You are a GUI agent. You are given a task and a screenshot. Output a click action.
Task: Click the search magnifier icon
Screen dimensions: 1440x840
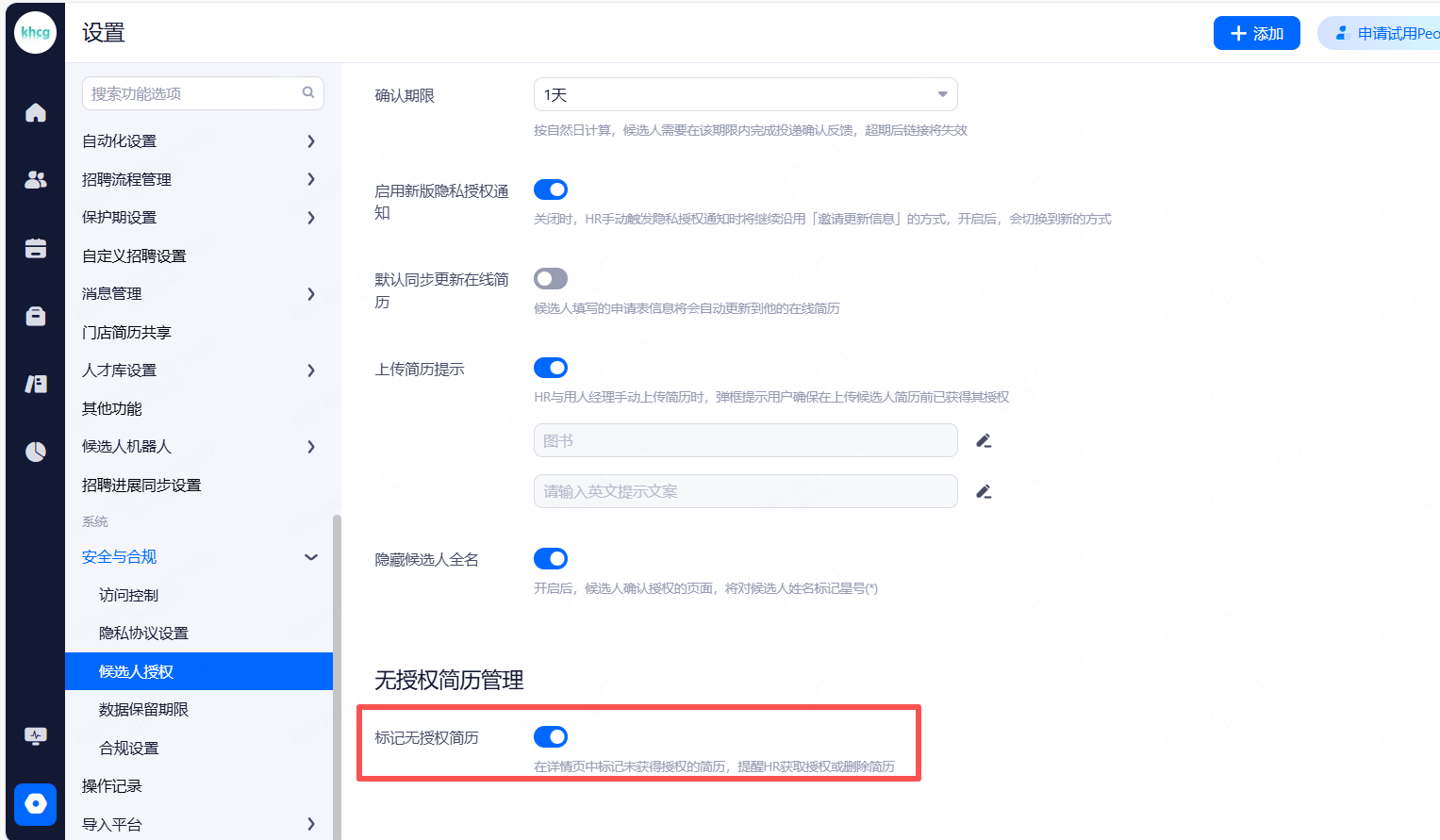click(x=308, y=92)
